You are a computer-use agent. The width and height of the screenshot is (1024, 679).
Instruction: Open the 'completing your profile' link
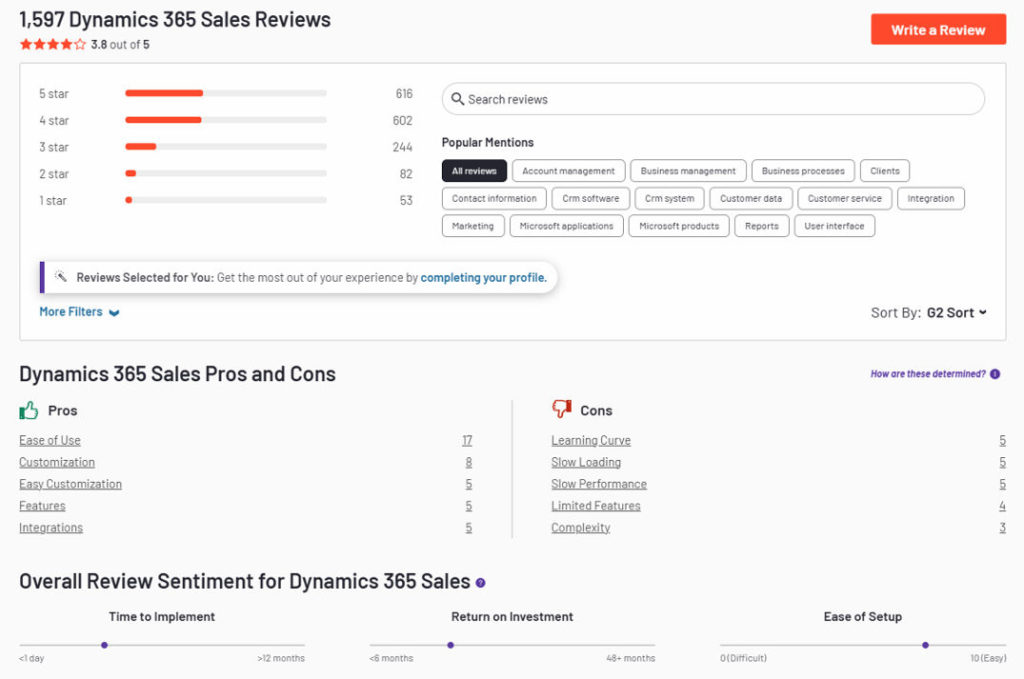(483, 277)
